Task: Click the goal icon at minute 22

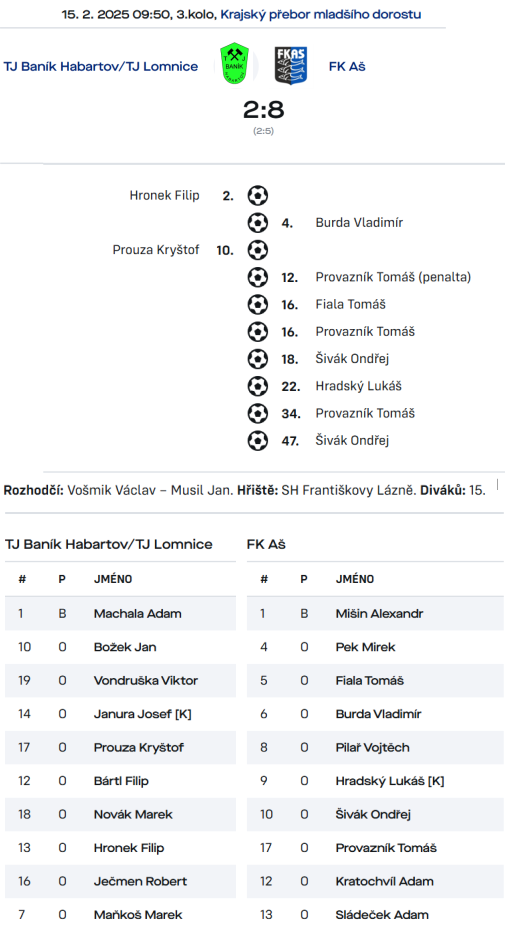Action: click(258, 387)
